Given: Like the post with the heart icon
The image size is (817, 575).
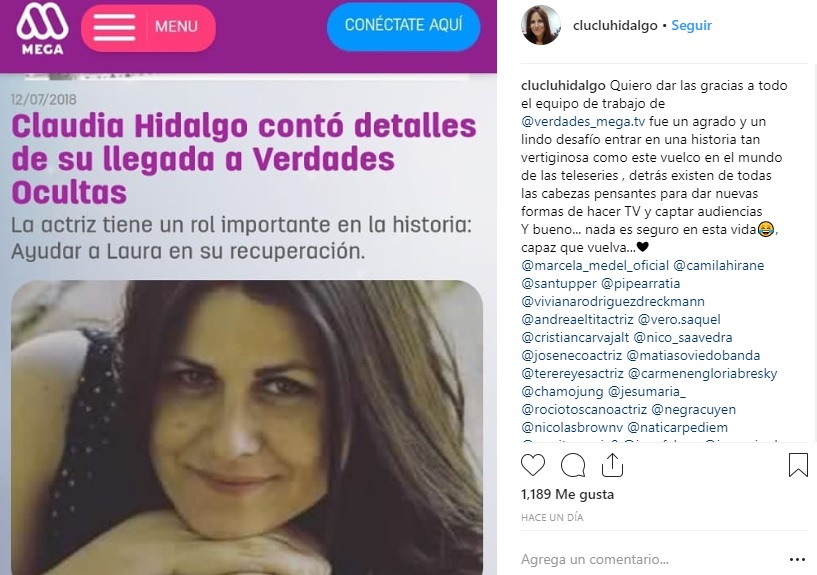Looking at the screenshot, I should point(533,465).
